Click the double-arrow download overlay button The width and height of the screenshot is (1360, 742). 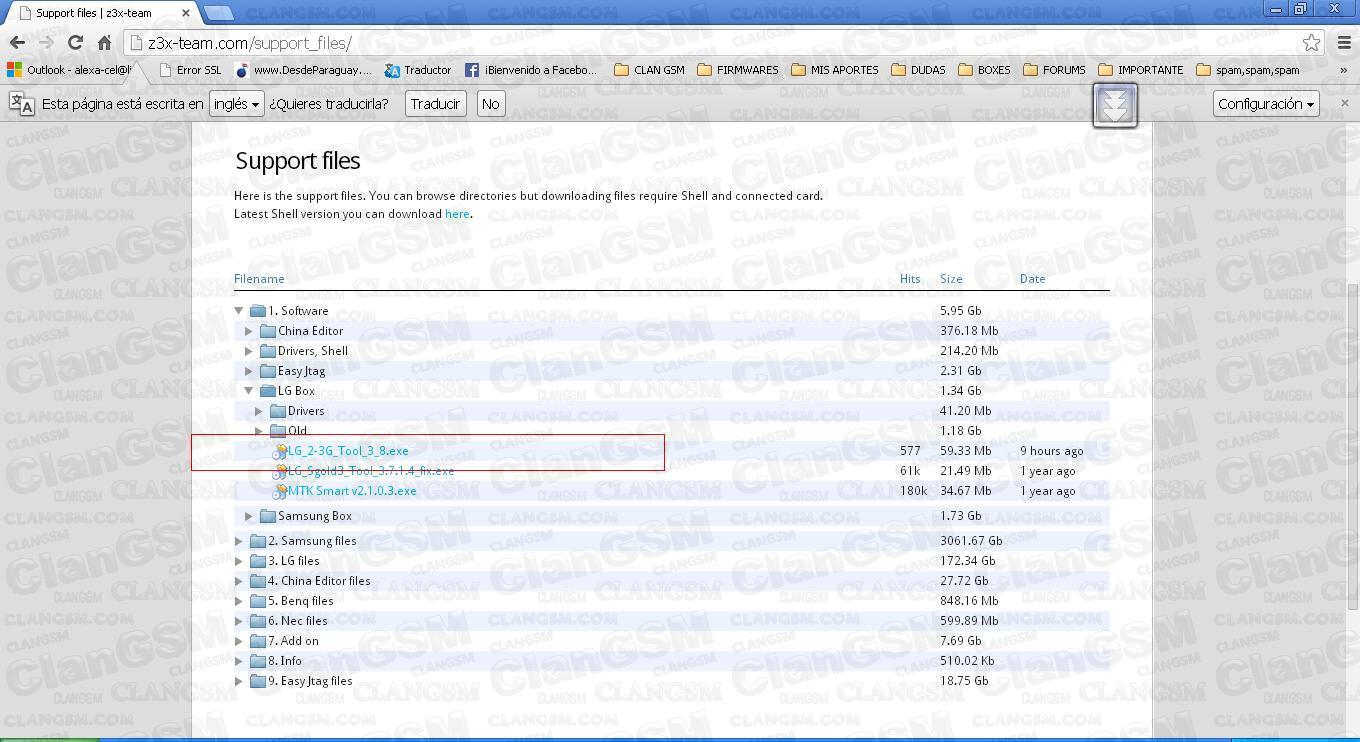point(1115,104)
